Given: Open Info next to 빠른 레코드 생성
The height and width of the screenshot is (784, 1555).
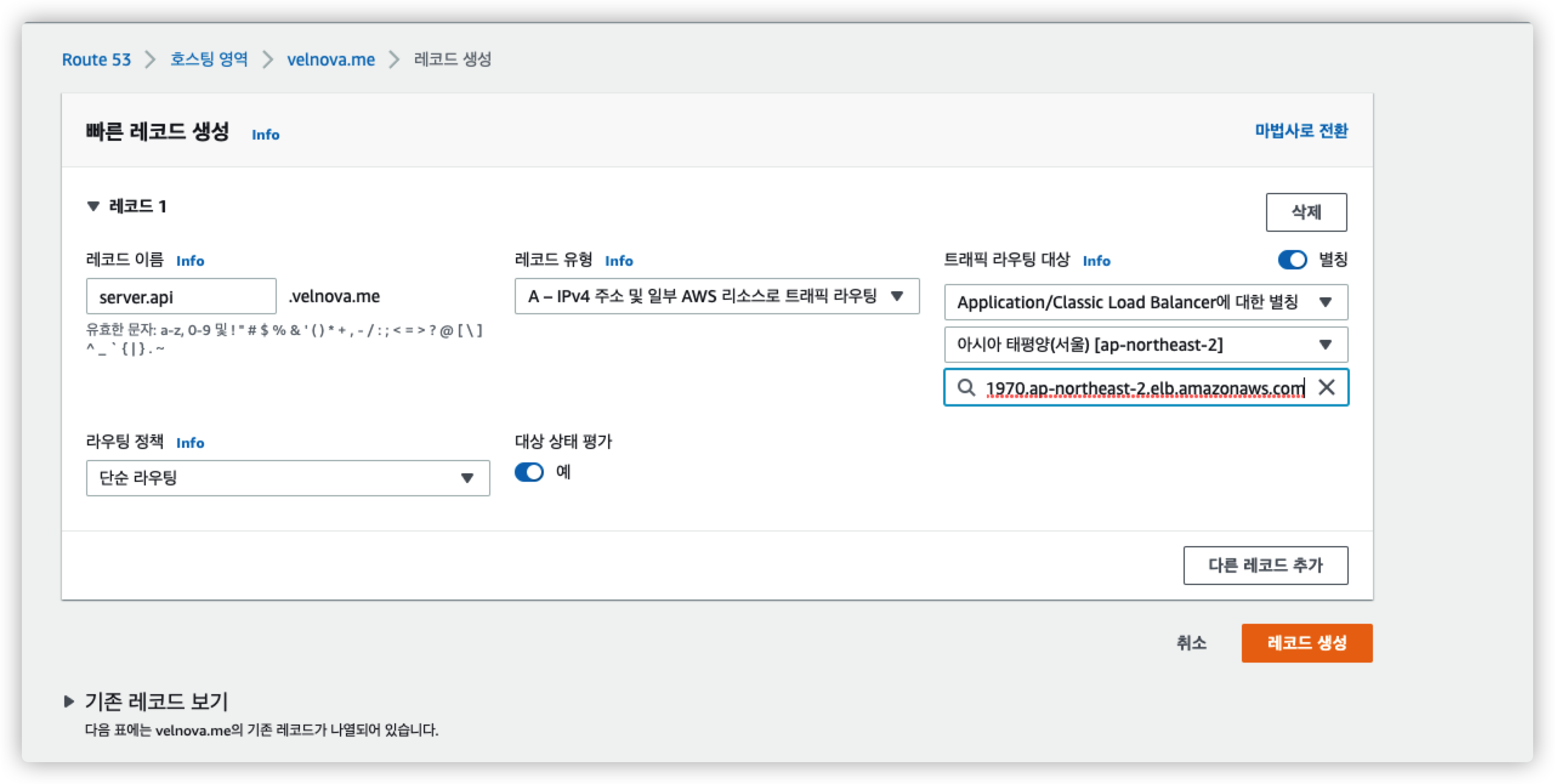Looking at the screenshot, I should (265, 135).
